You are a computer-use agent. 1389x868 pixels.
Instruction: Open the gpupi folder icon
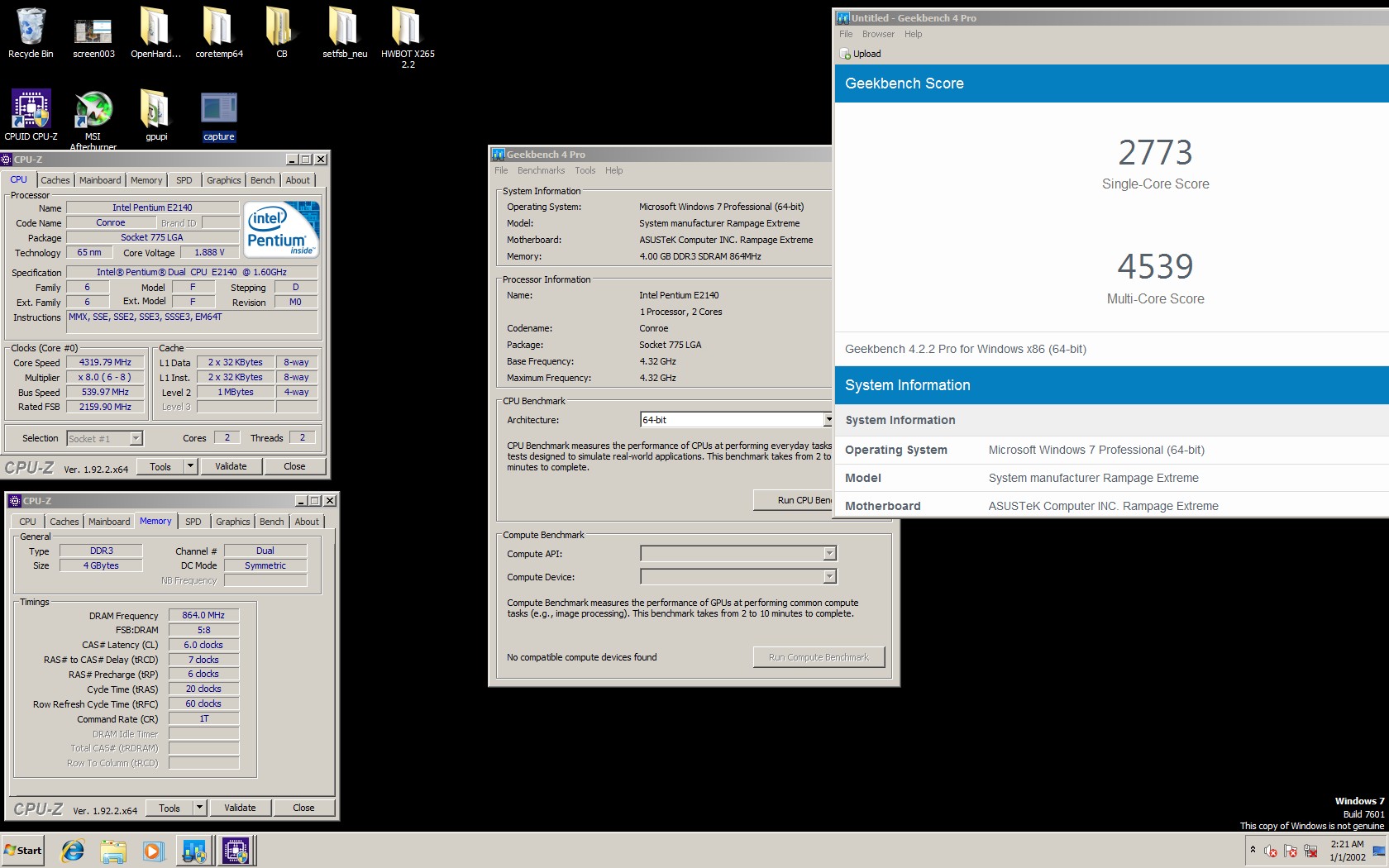tap(155, 115)
